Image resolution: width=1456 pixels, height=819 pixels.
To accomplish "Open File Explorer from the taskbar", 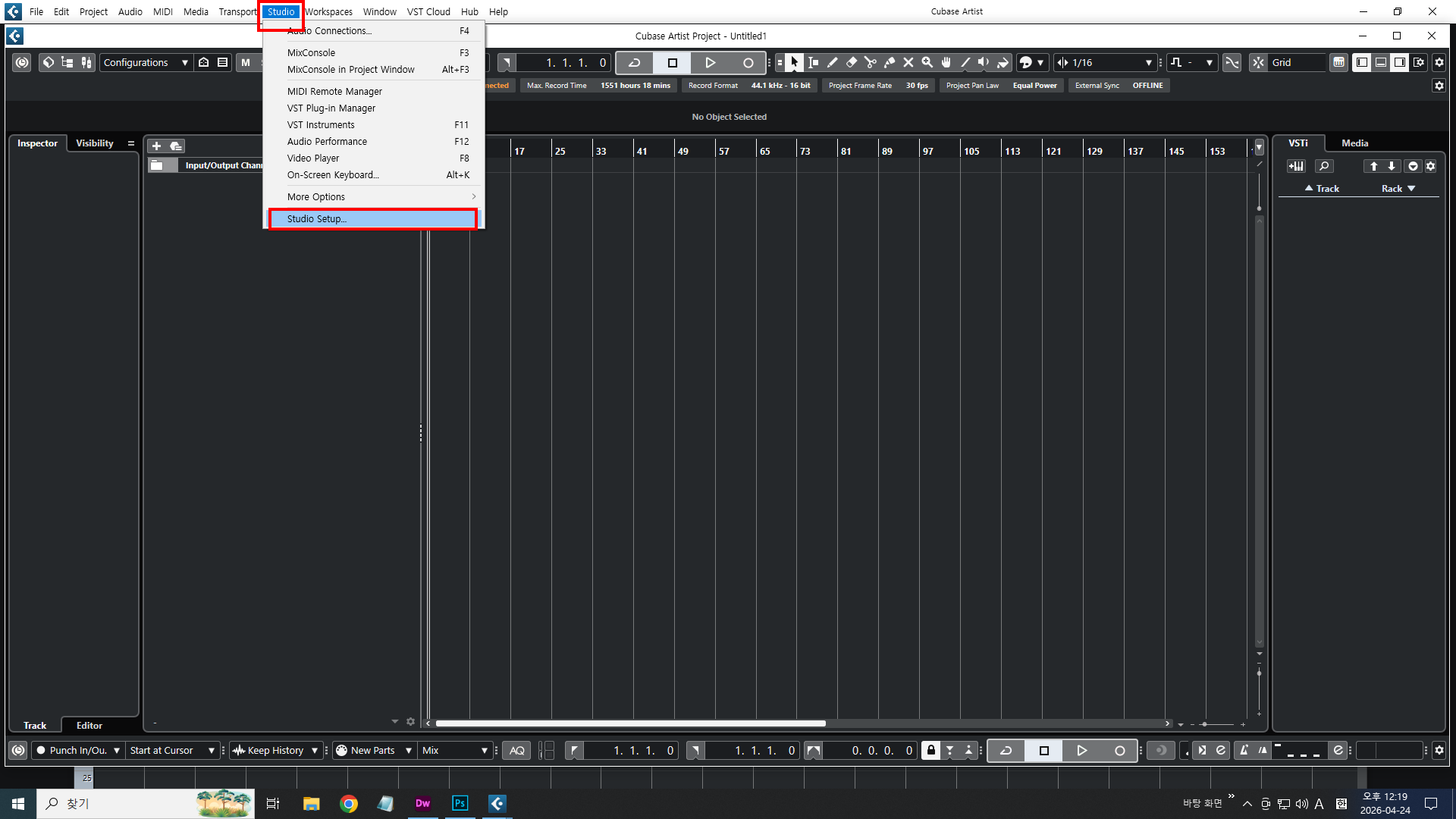I will click(x=312, y=803).
